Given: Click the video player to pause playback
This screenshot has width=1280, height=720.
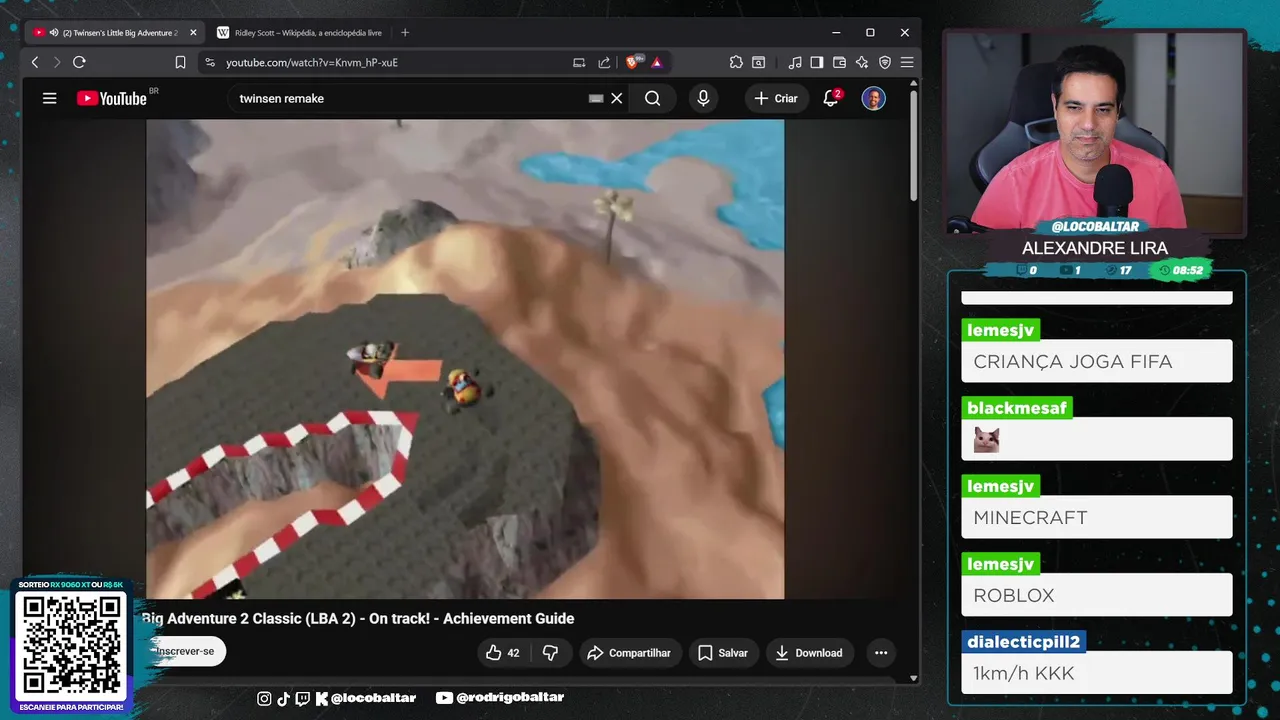Looking at the screenshot, I should (465, 358).
